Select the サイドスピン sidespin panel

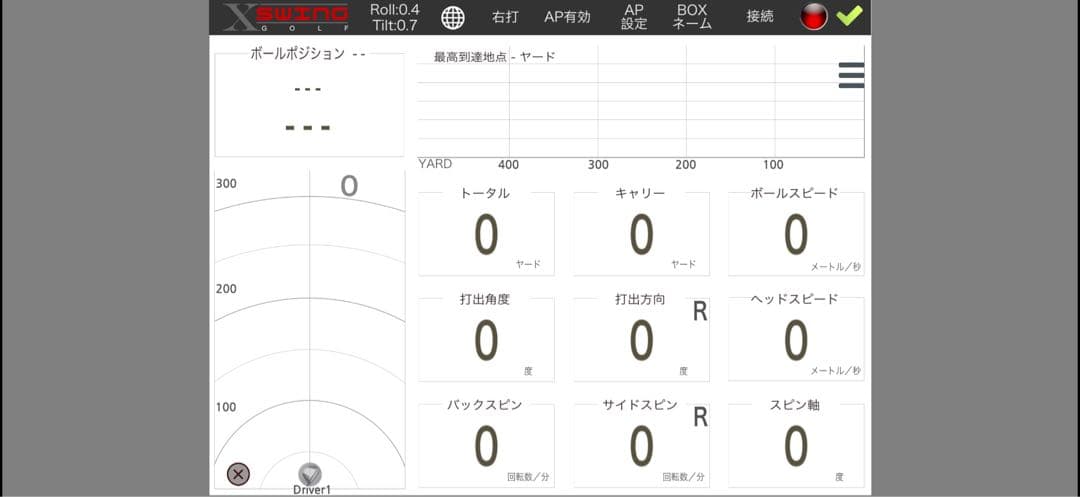641,443
